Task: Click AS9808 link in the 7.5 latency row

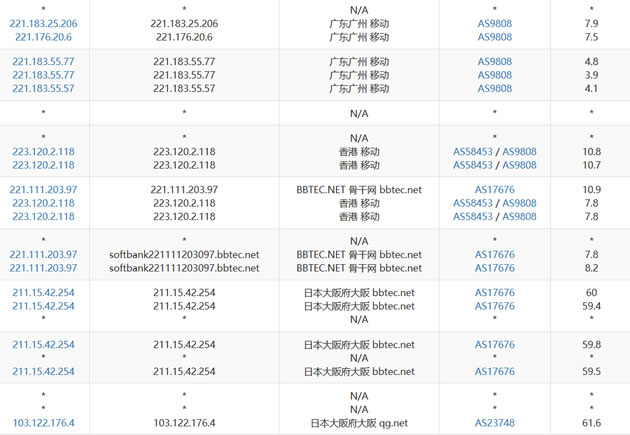Action: (x=494, y=37)
